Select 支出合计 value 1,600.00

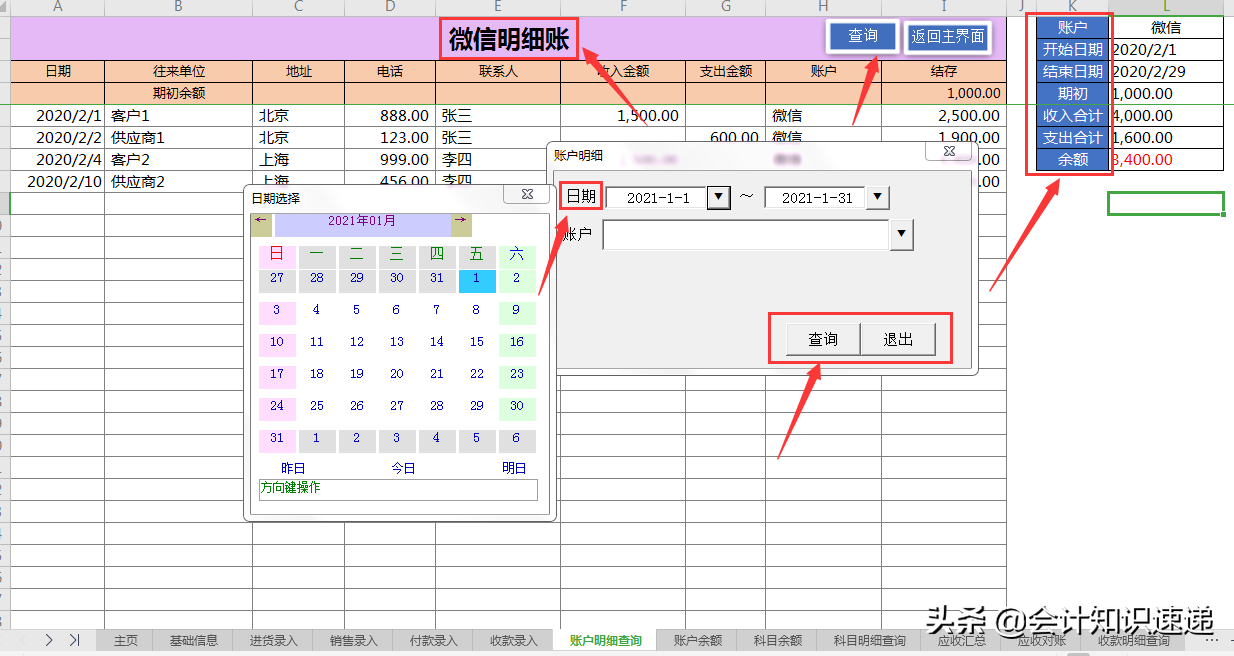tap(1166, 138)
